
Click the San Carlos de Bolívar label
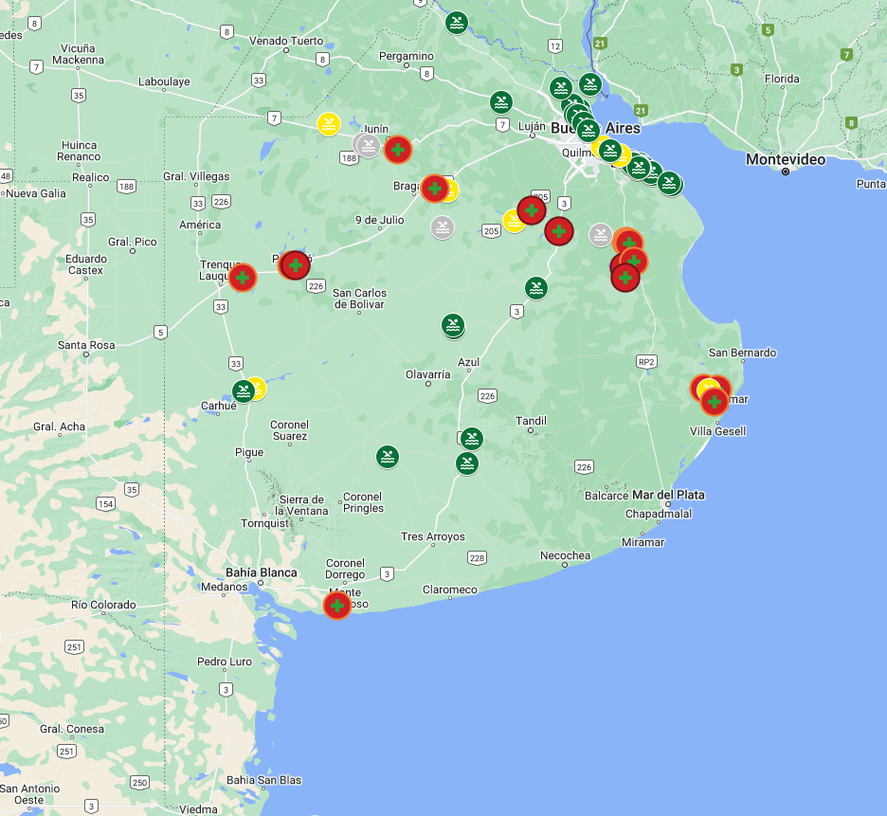(359, 299)
